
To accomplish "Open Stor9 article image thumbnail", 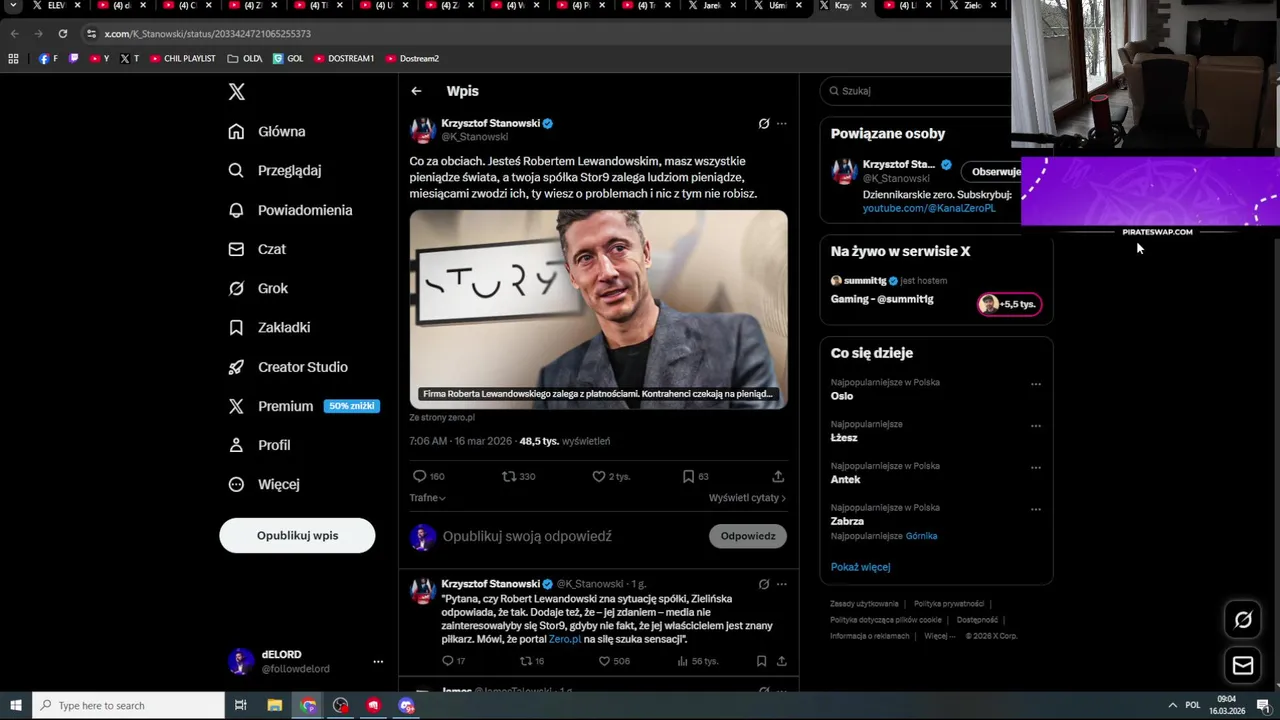I will 598,309.
